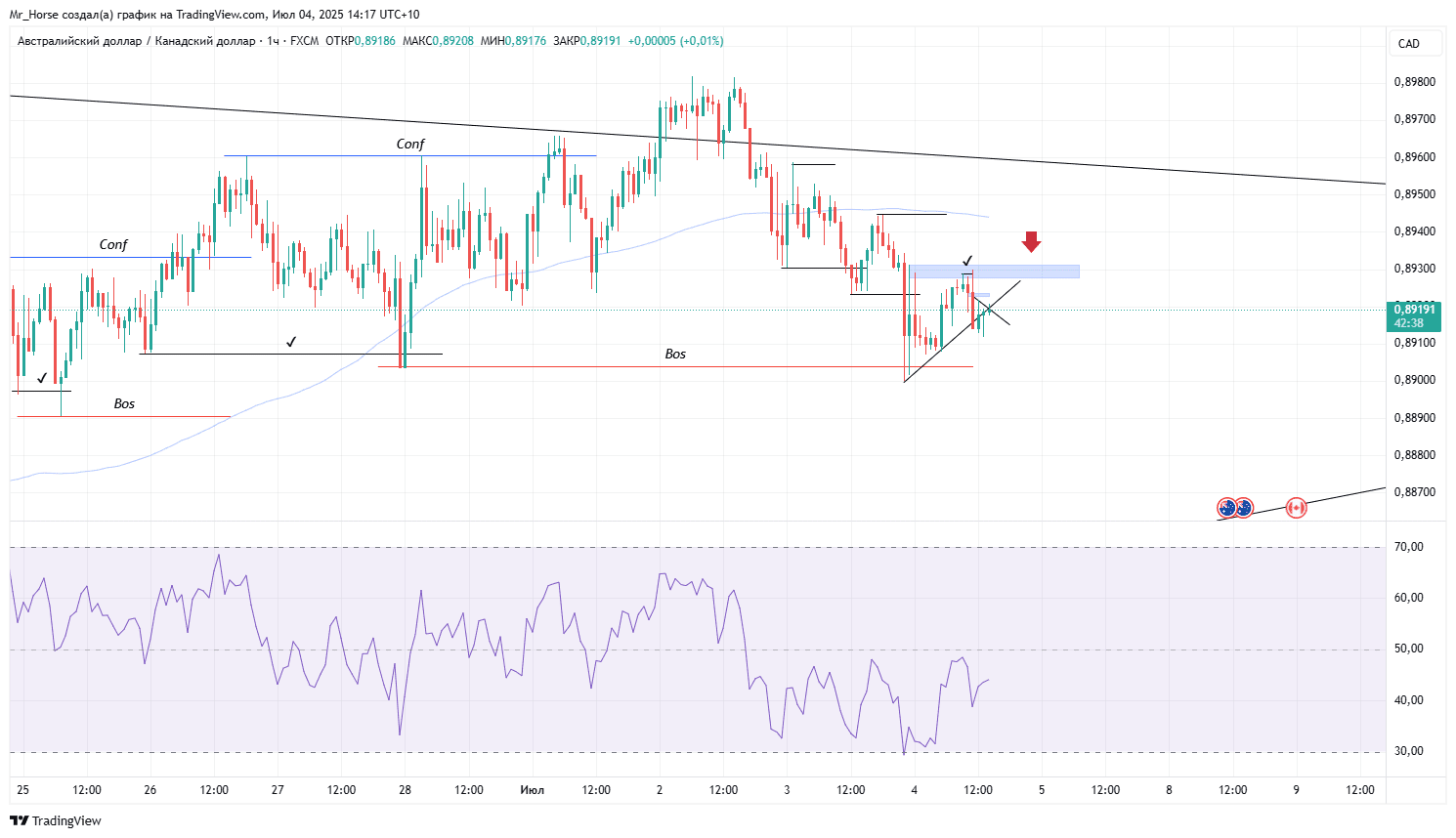The image size is (1456, 838).
Task: Click date label '26' on time axis
Action: [x=150, y=790]
